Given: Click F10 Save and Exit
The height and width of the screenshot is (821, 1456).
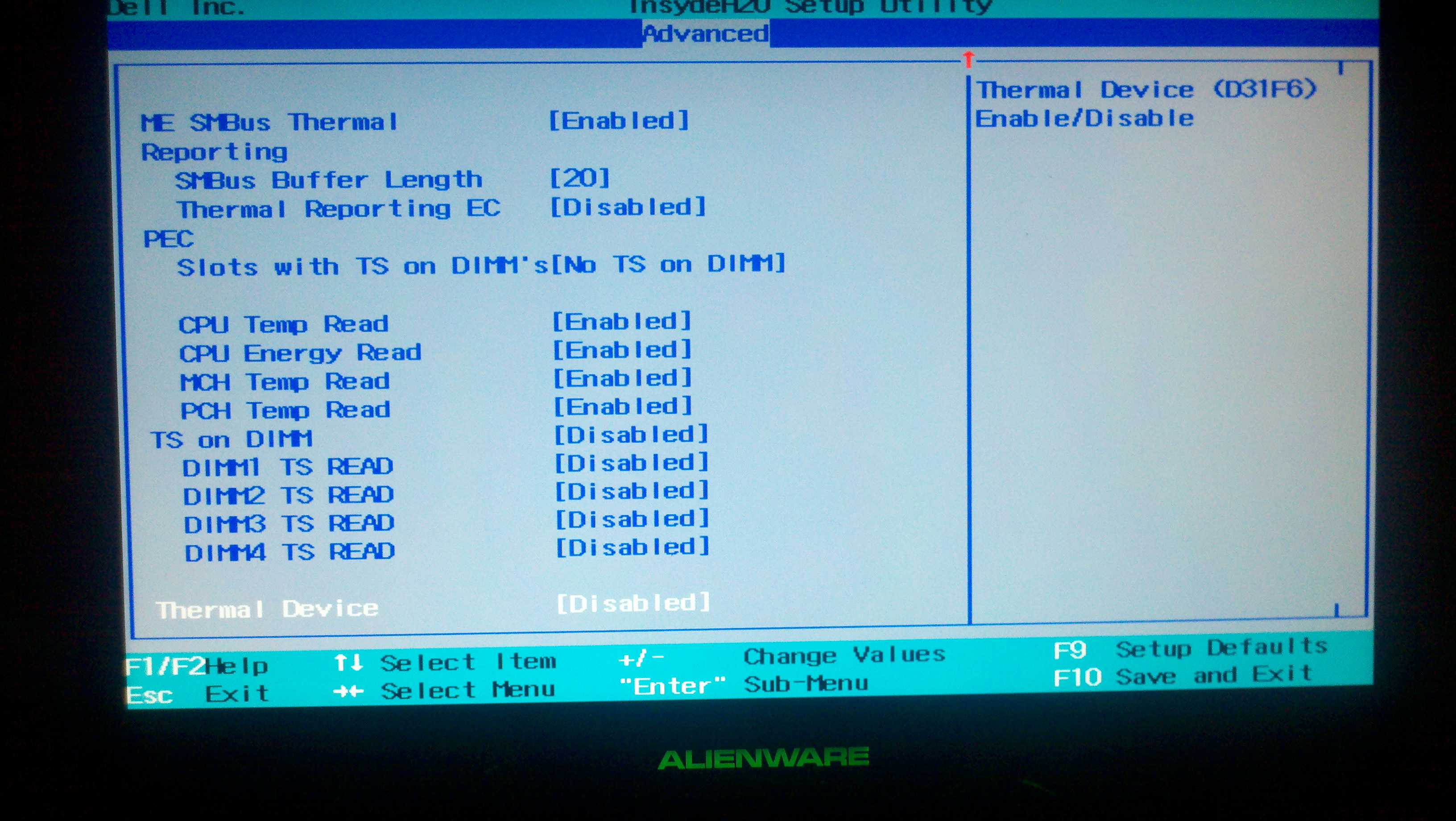Looking at the screenshot, I should point(1183,676).
